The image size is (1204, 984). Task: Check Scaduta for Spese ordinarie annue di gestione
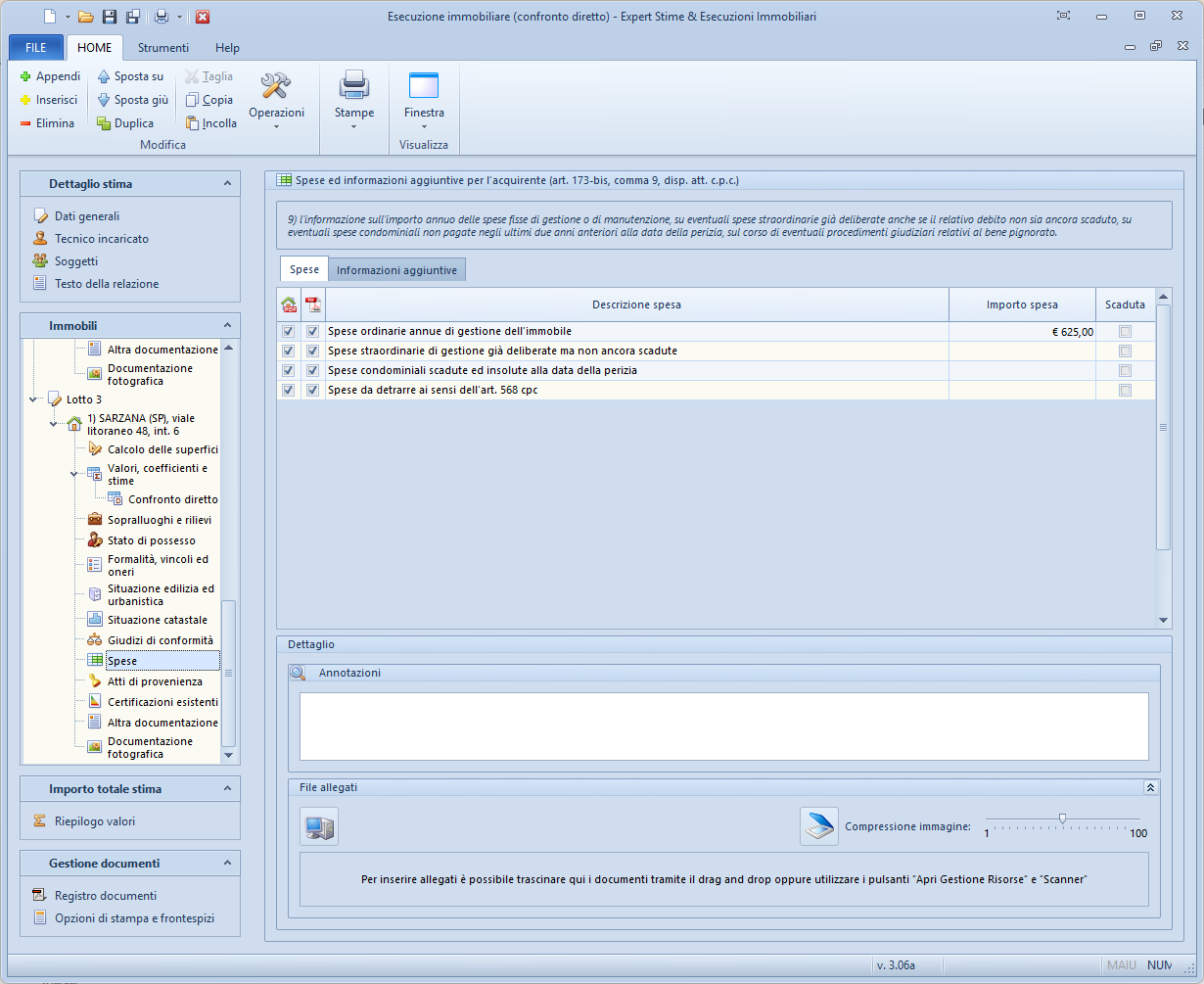1126,332
